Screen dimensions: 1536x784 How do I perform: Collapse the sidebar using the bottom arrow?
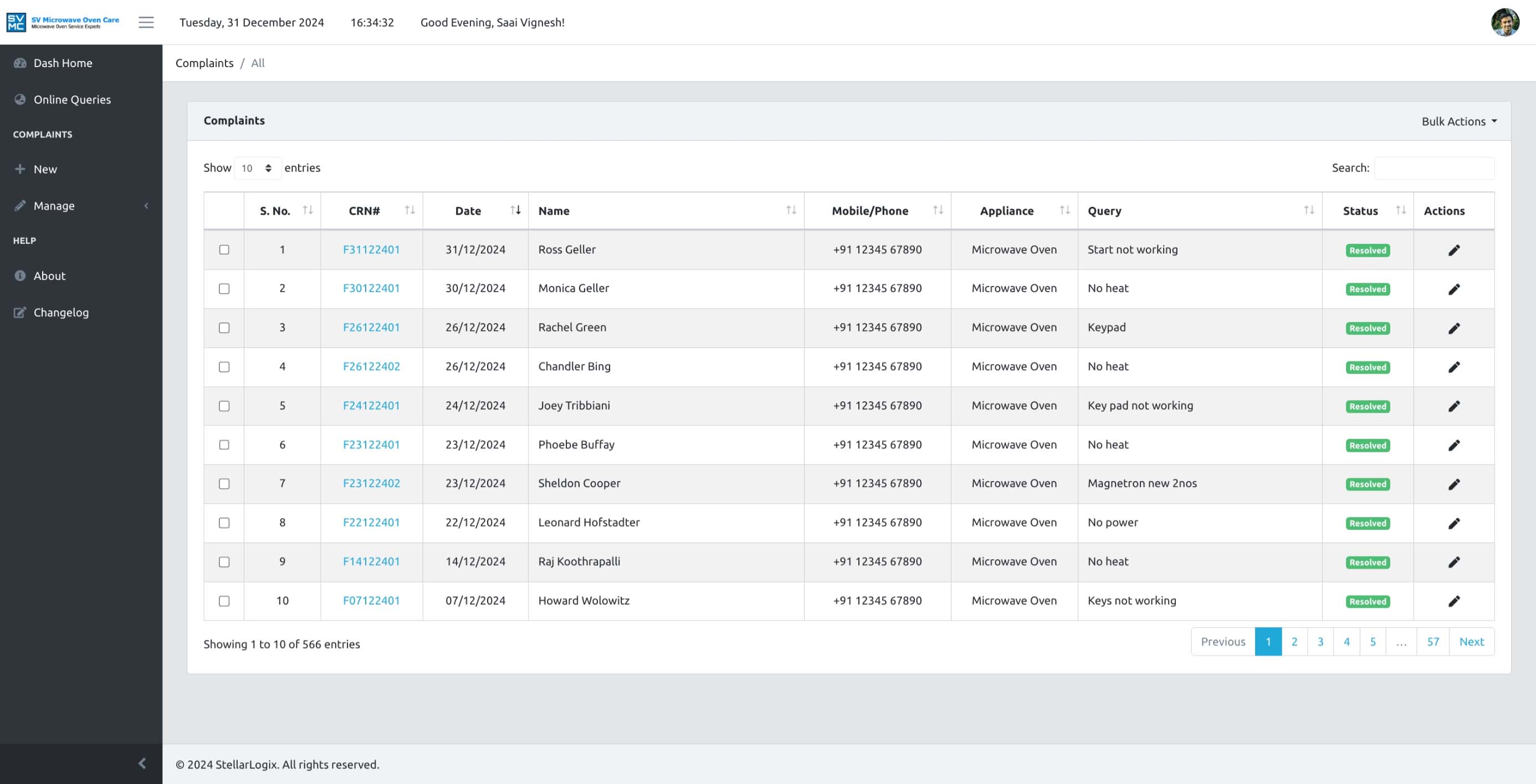[142, 763]
